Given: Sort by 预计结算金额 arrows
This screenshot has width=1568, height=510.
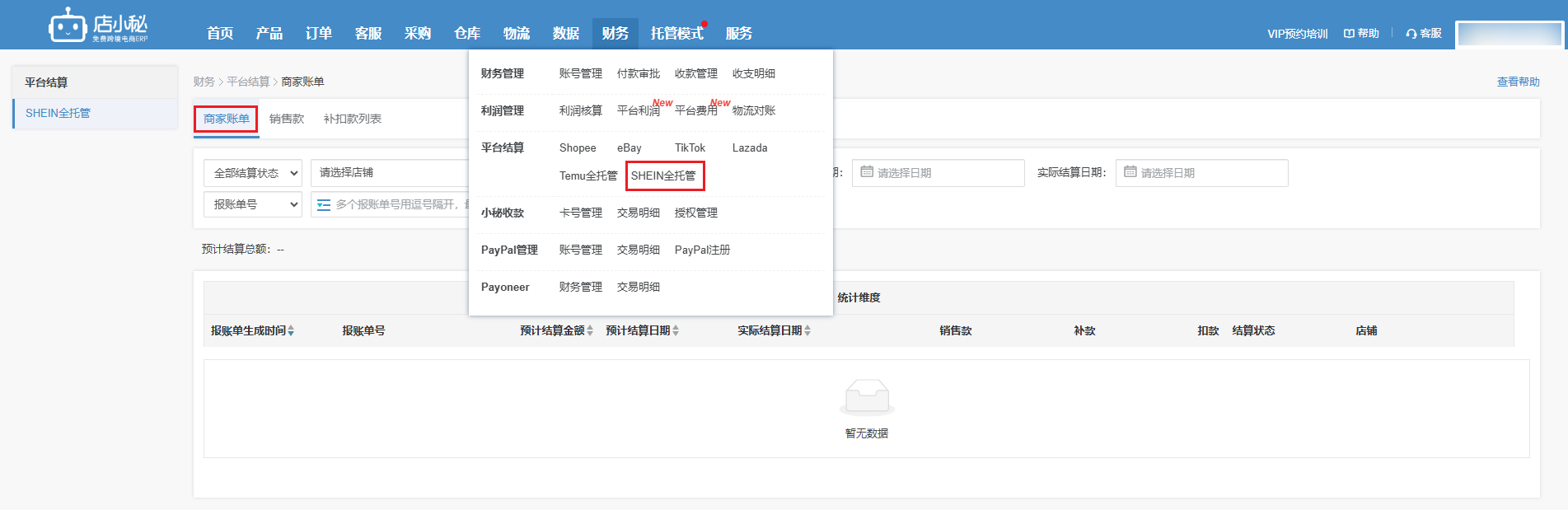Looking at the screenshot, I should (590, 330).
